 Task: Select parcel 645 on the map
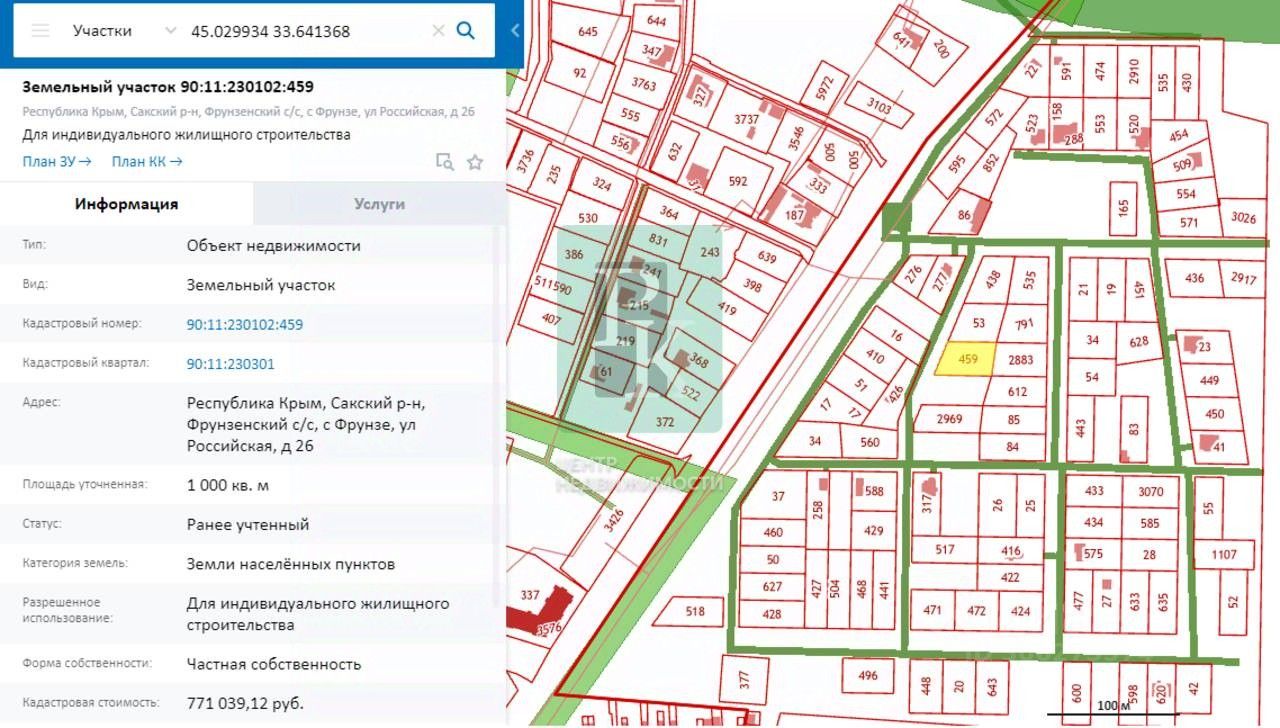tap(588, 32)
